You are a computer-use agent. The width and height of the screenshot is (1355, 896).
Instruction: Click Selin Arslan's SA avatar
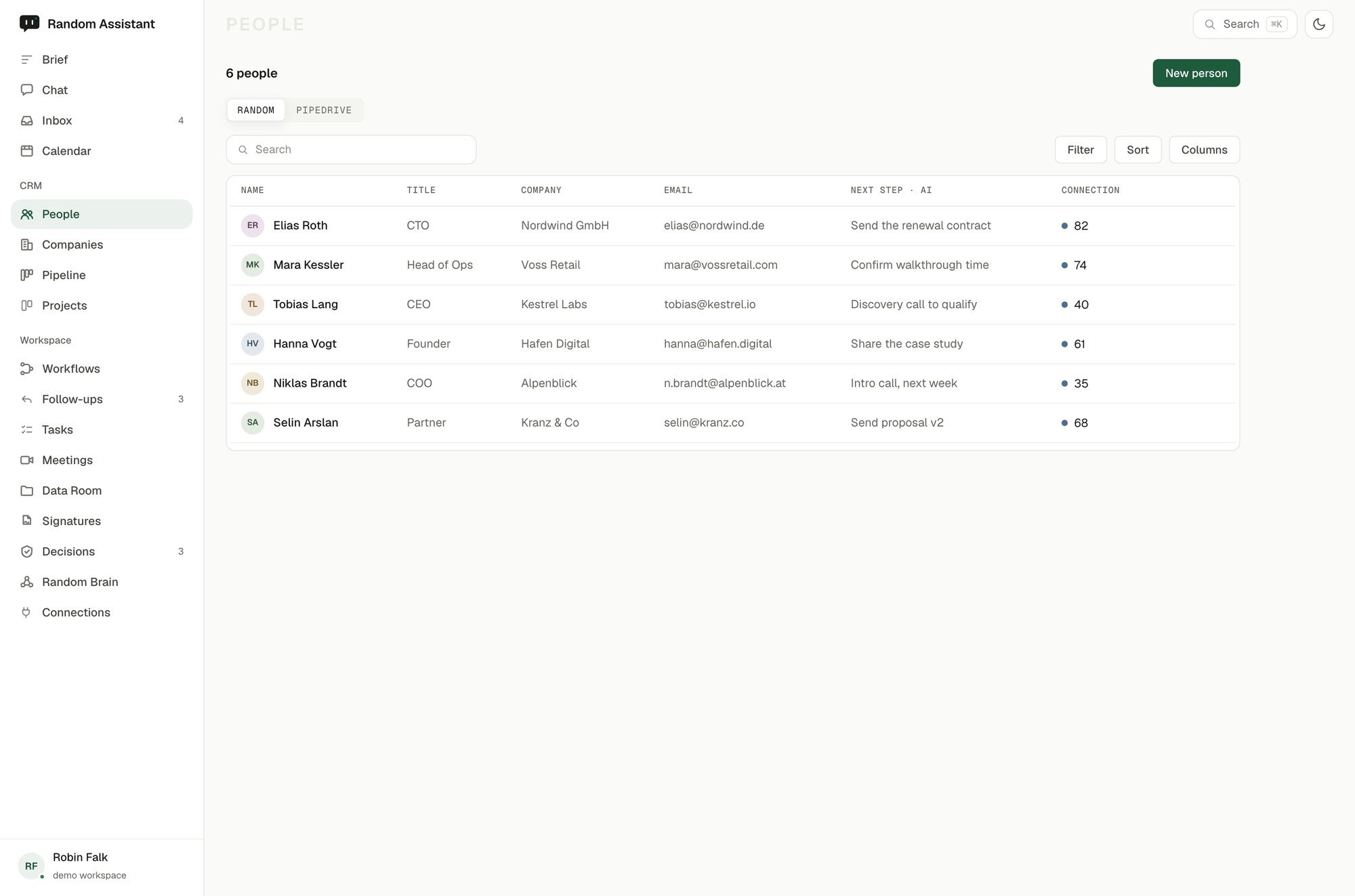point(253,423)
